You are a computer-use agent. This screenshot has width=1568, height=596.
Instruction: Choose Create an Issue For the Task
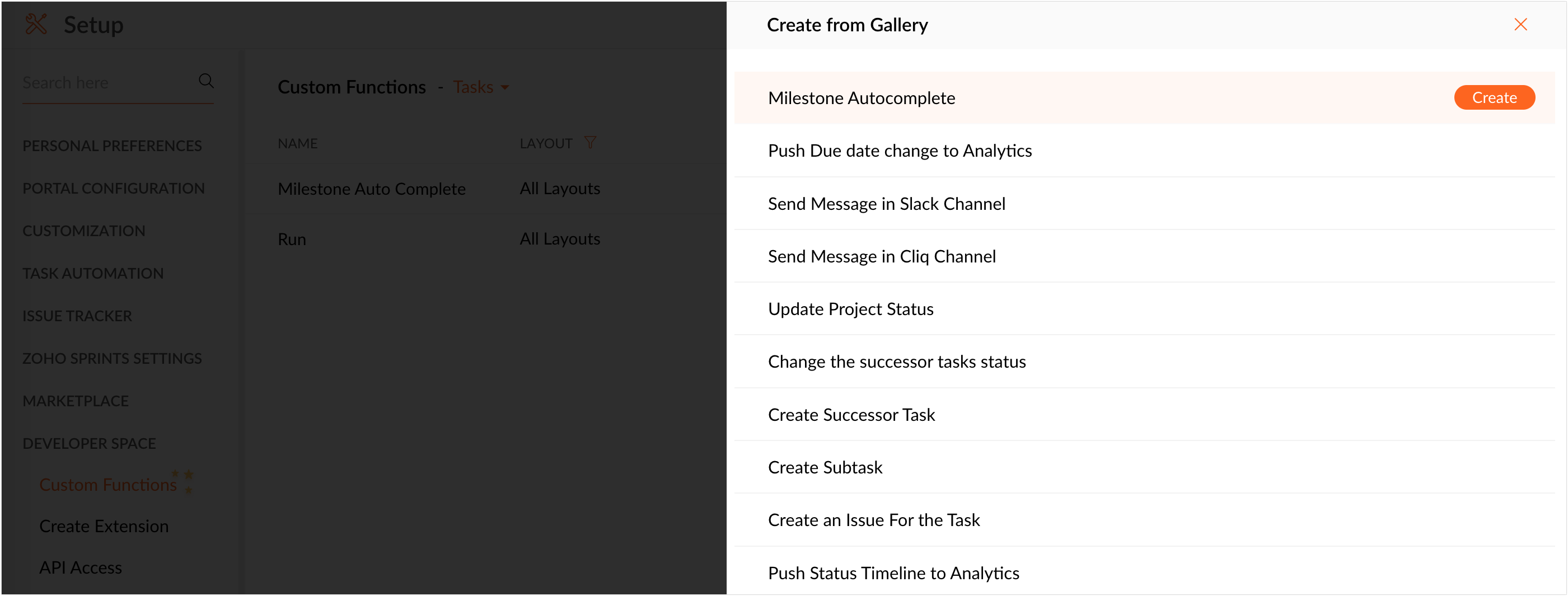pos(873,520)
